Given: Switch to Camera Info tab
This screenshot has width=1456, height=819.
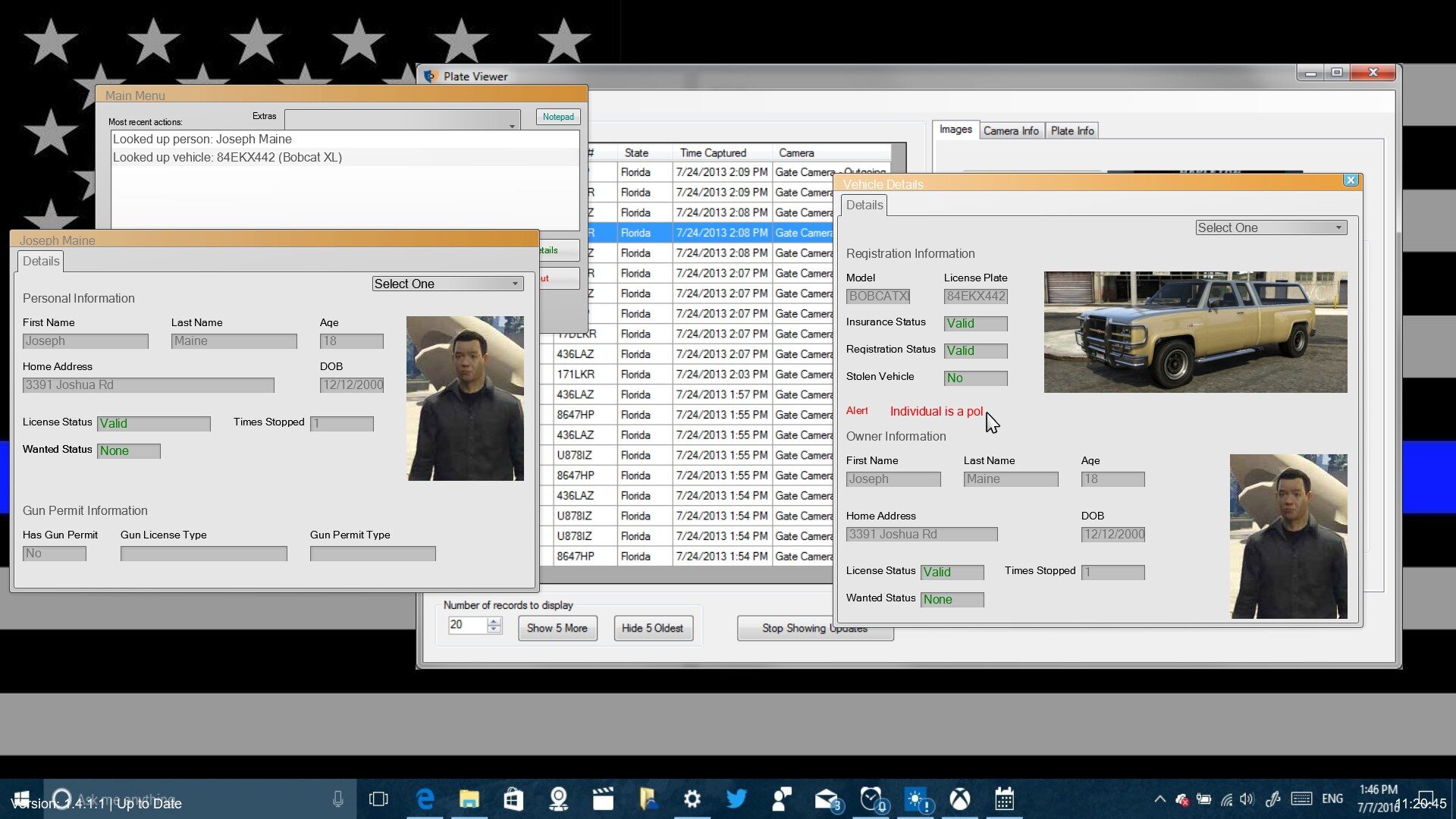Looking at the screenshot, I should pyautogui.click(x=1011, y=130).
